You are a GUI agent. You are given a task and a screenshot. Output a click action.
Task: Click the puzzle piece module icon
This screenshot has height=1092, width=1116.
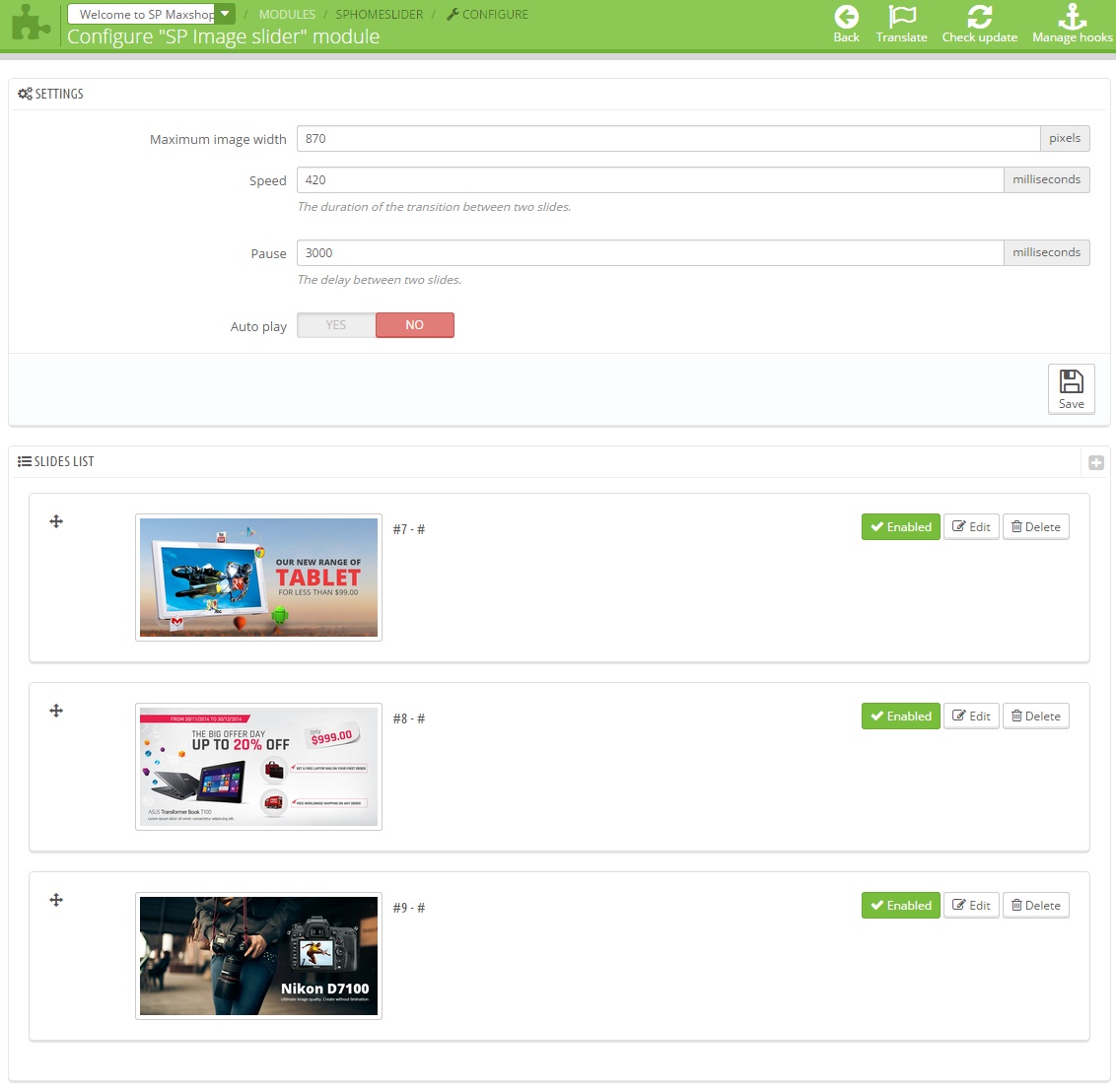coord(32,22)
